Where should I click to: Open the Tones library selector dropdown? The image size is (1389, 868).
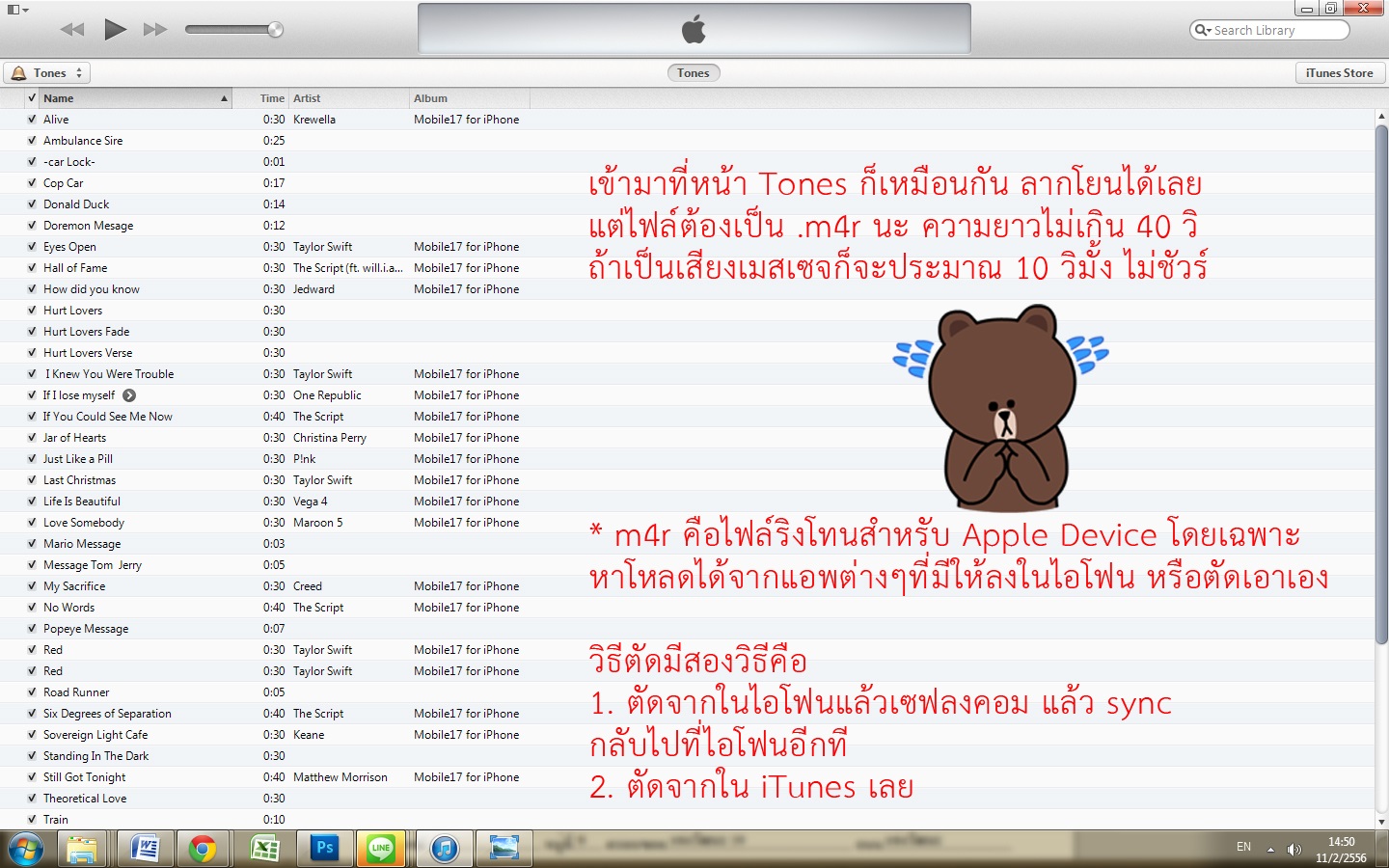pos(47,73)
